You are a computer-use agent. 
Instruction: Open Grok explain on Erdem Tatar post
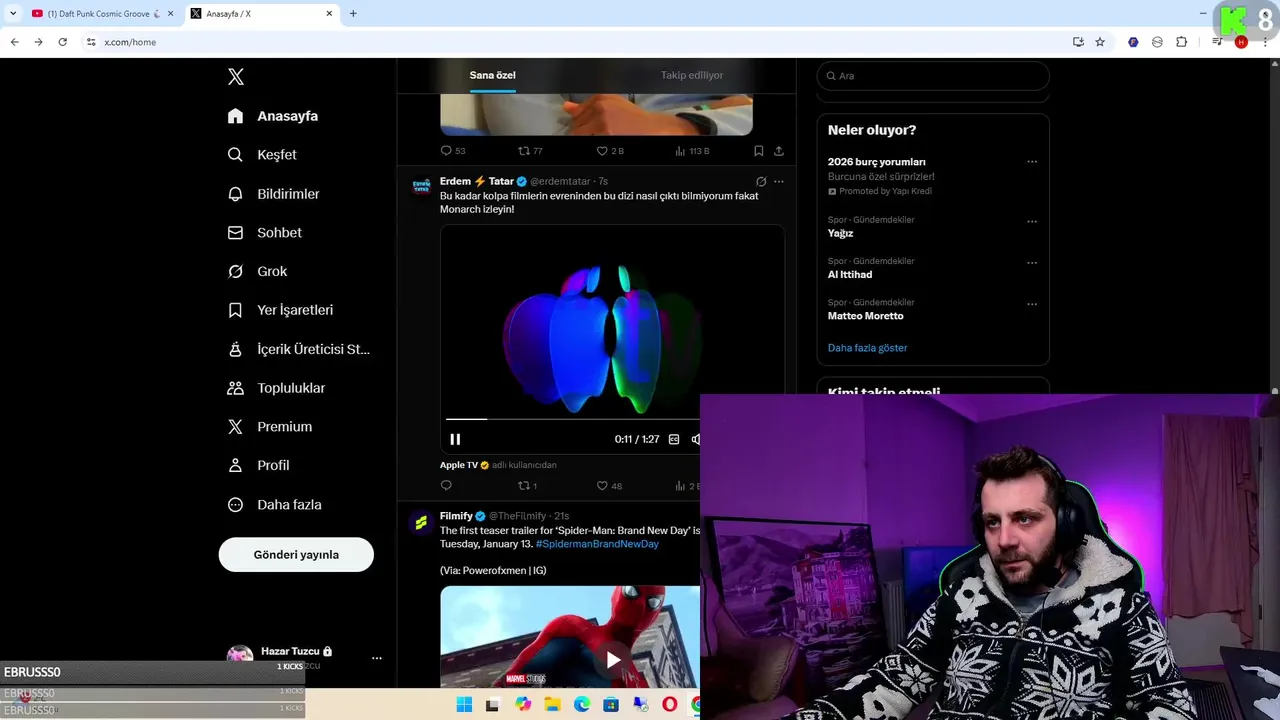(761, 182)
